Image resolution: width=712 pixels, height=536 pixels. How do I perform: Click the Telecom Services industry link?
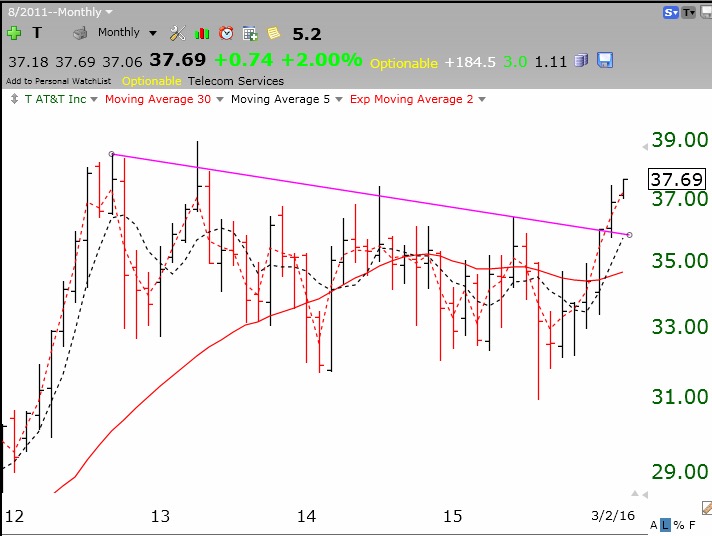click(x=236, y=81)
